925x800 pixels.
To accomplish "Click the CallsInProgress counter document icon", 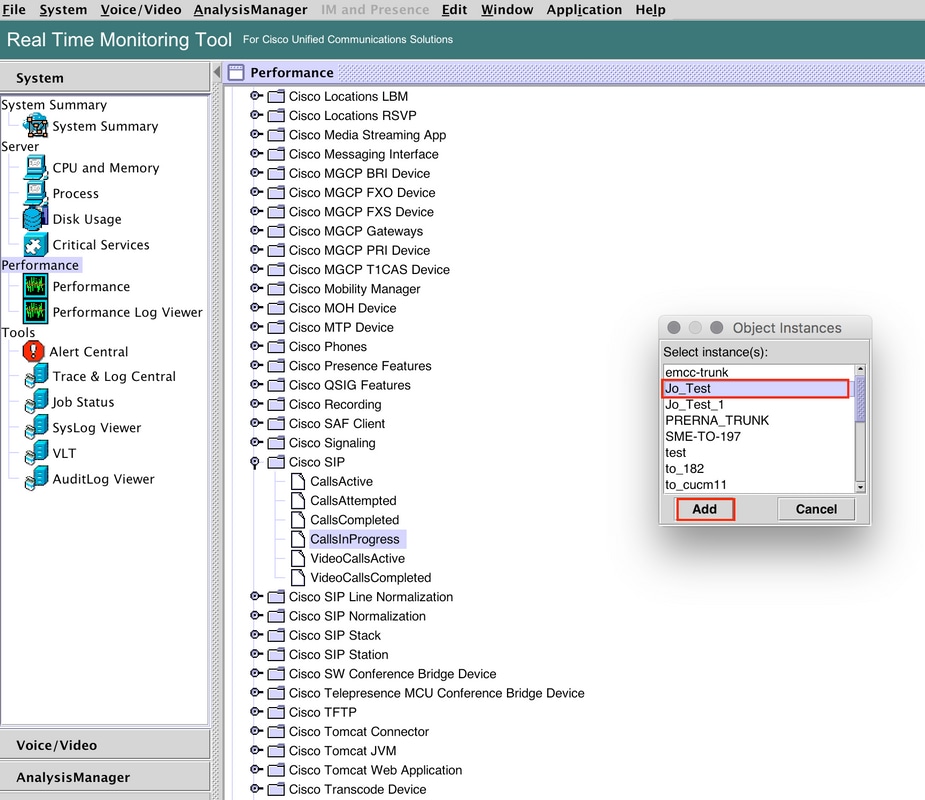I will click(x=299, y=539).
